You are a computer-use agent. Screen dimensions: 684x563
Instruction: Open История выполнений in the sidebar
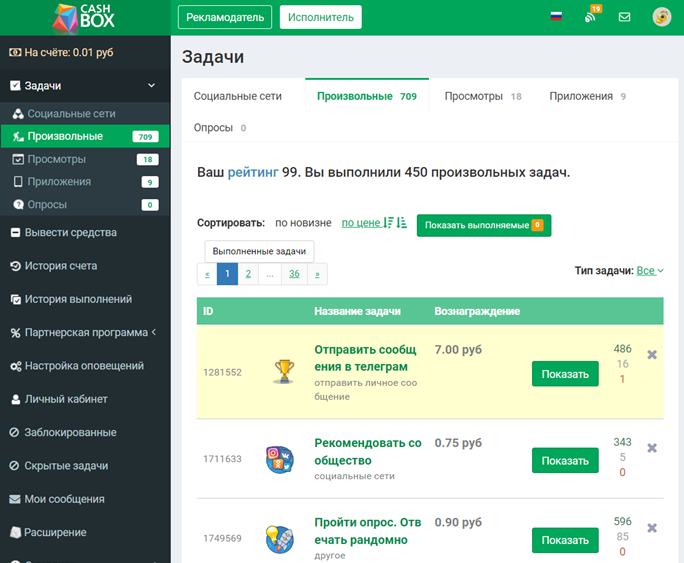coord(85,299)
